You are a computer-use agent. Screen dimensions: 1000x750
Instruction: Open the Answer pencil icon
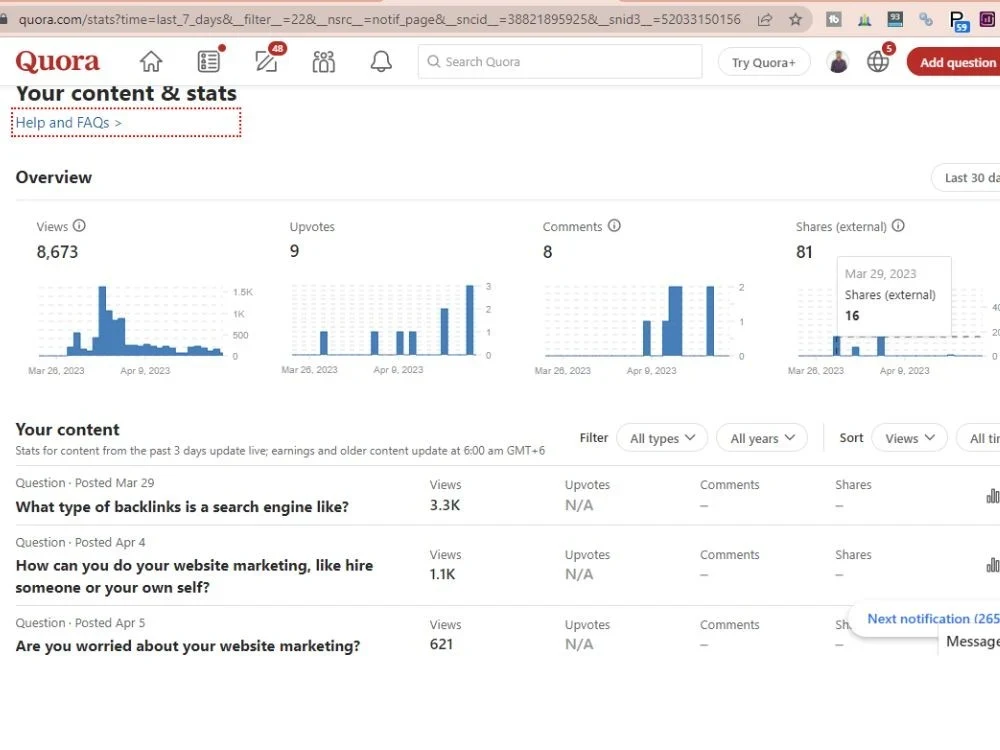266,62
